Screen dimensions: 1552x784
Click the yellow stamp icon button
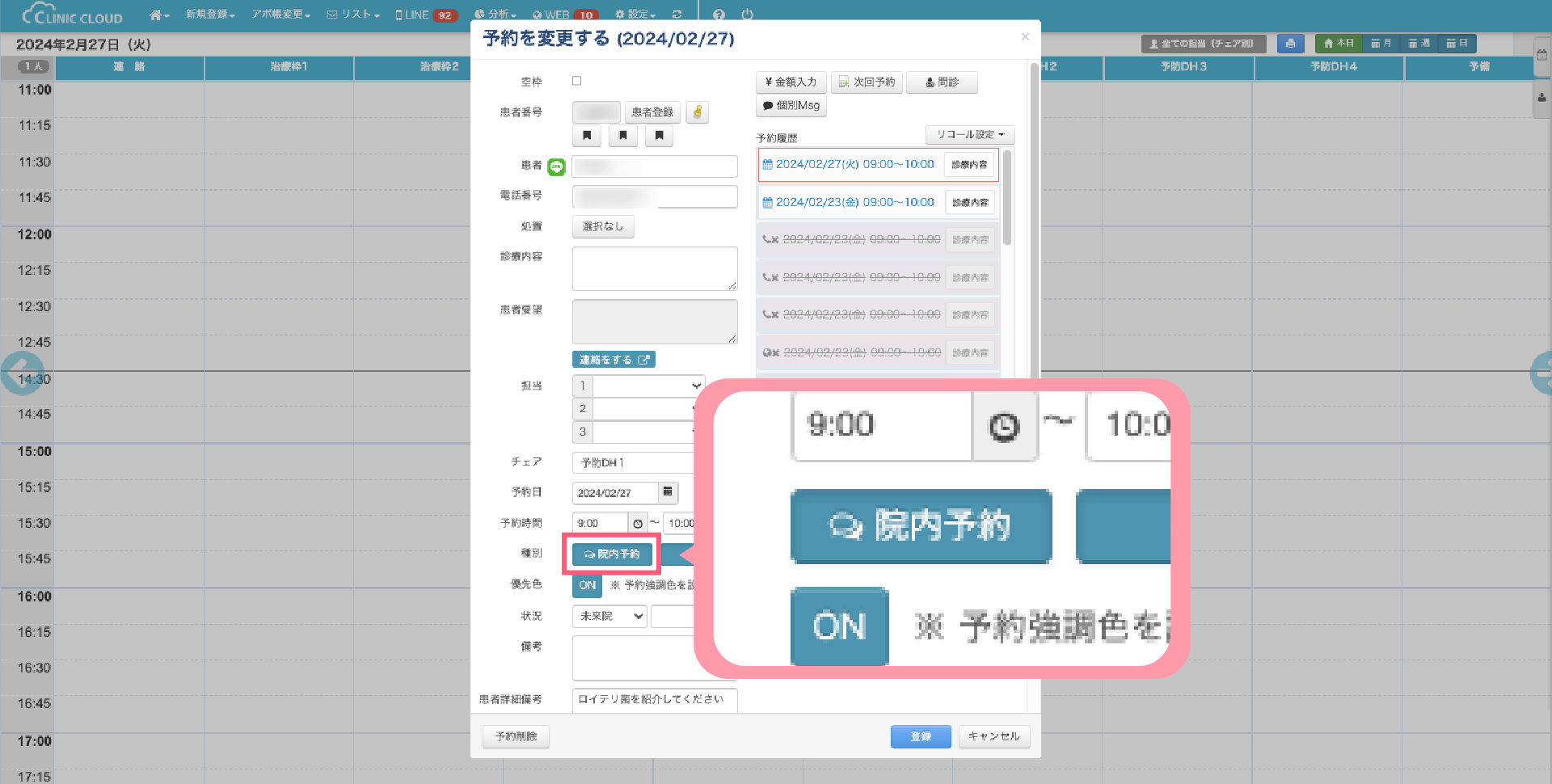pyautogui.click(x=697, y=112)
